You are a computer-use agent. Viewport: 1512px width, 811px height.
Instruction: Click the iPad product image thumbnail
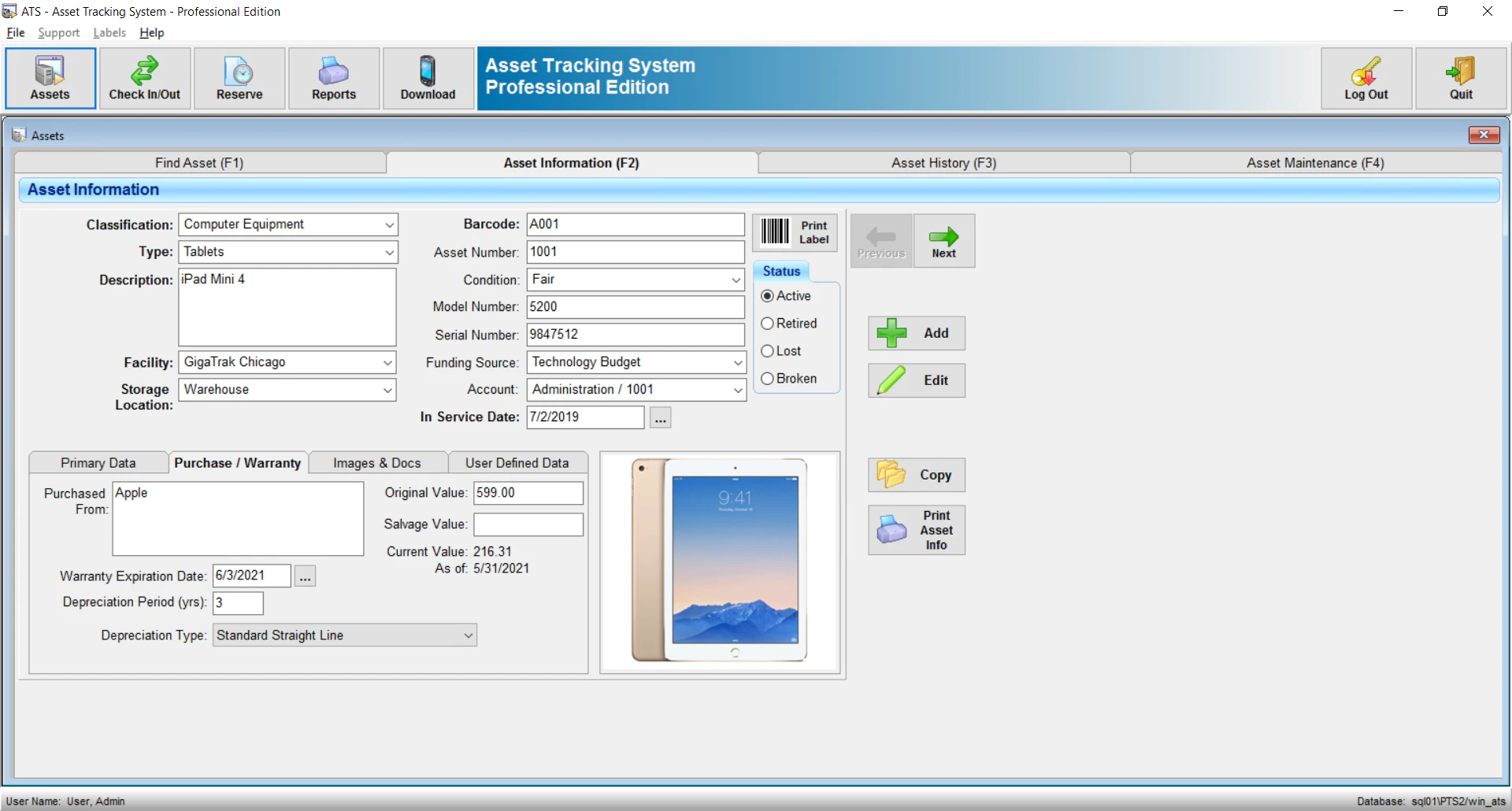(719, 561)
